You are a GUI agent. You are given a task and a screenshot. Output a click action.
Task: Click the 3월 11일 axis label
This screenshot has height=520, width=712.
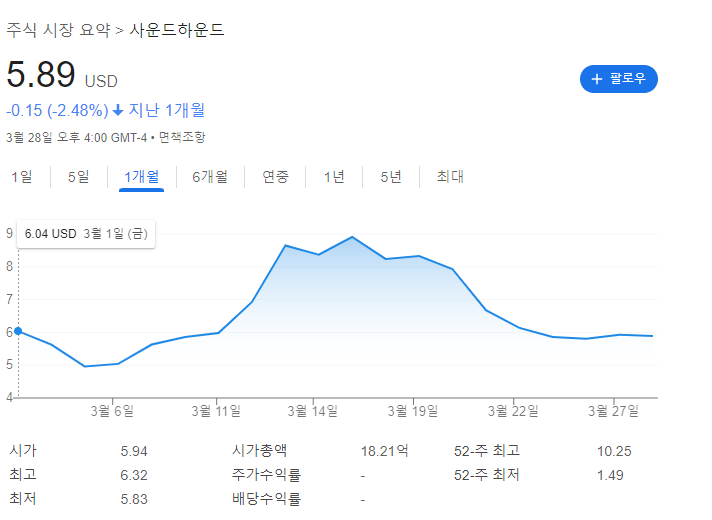[216, 411]
